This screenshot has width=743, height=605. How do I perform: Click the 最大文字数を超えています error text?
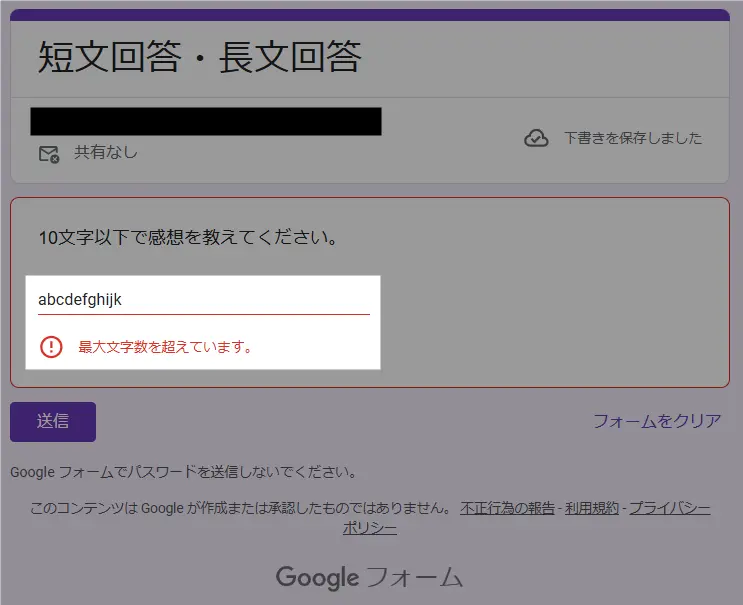click(165, 347)
